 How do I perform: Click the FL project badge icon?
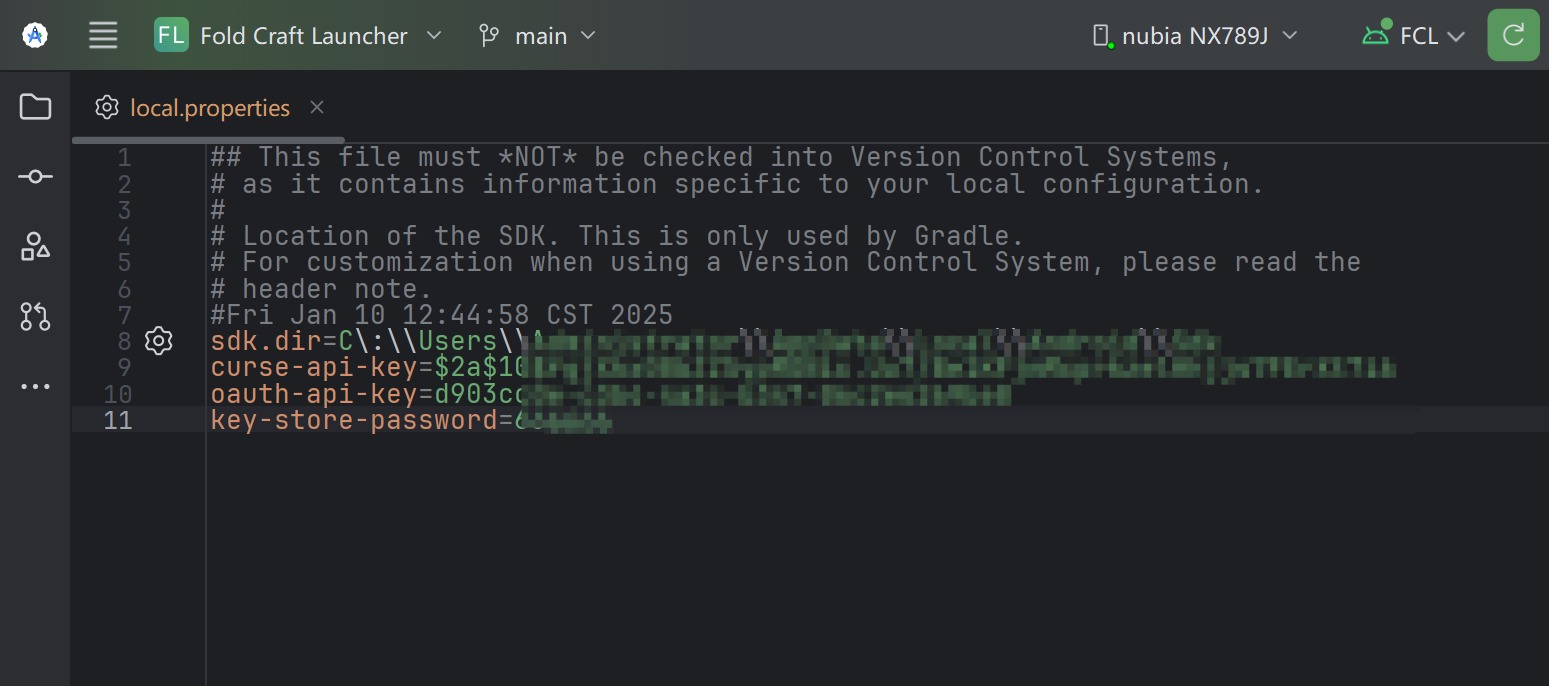click(171, 35)
